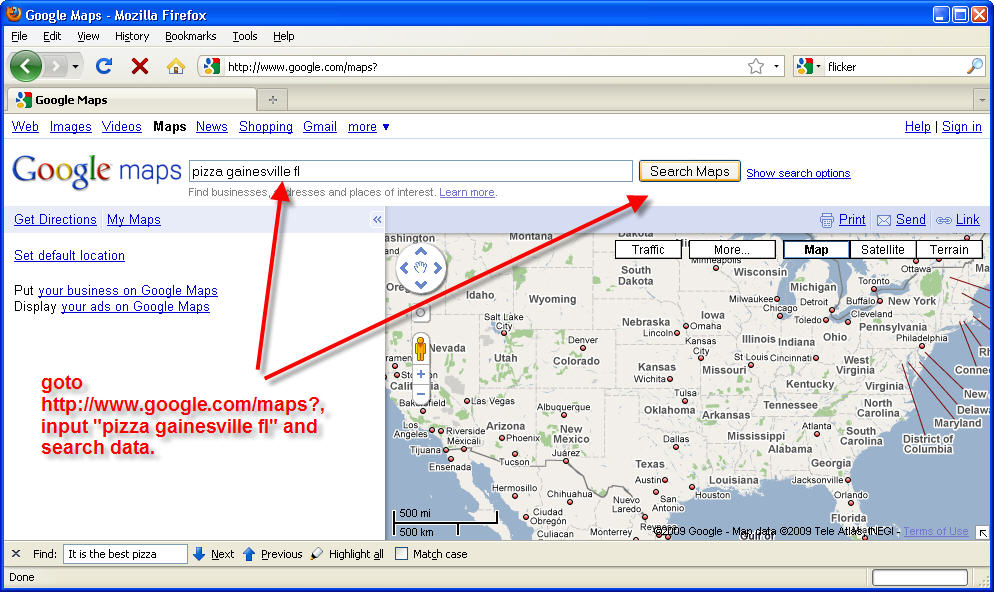The height and width of the screenshot is (592, 994).
Task: Switch to Terrain view
Action: (949, 250)
